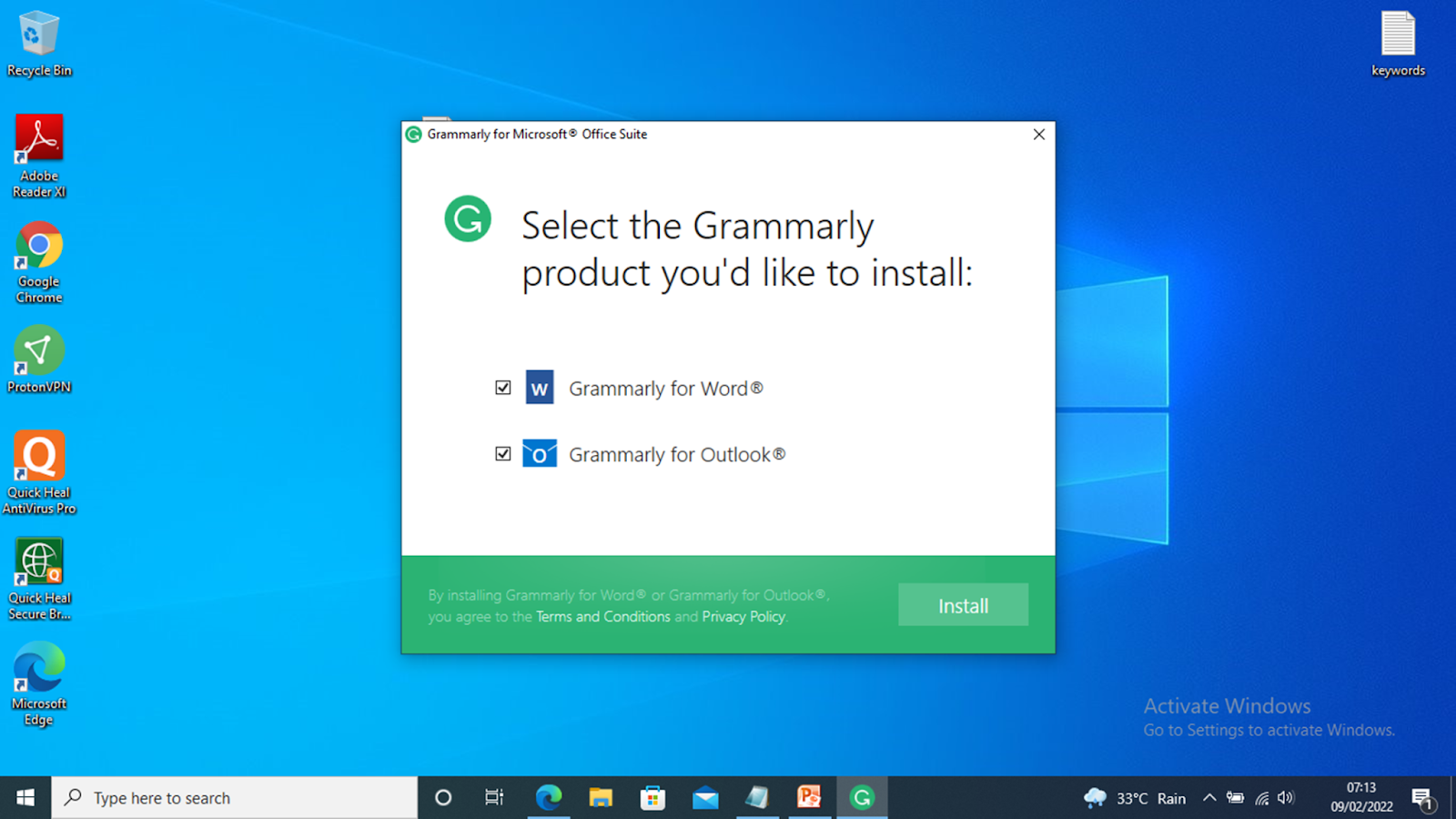Open the Terms and Conditions link
The image size is (1456, 819).
point(602,617)
